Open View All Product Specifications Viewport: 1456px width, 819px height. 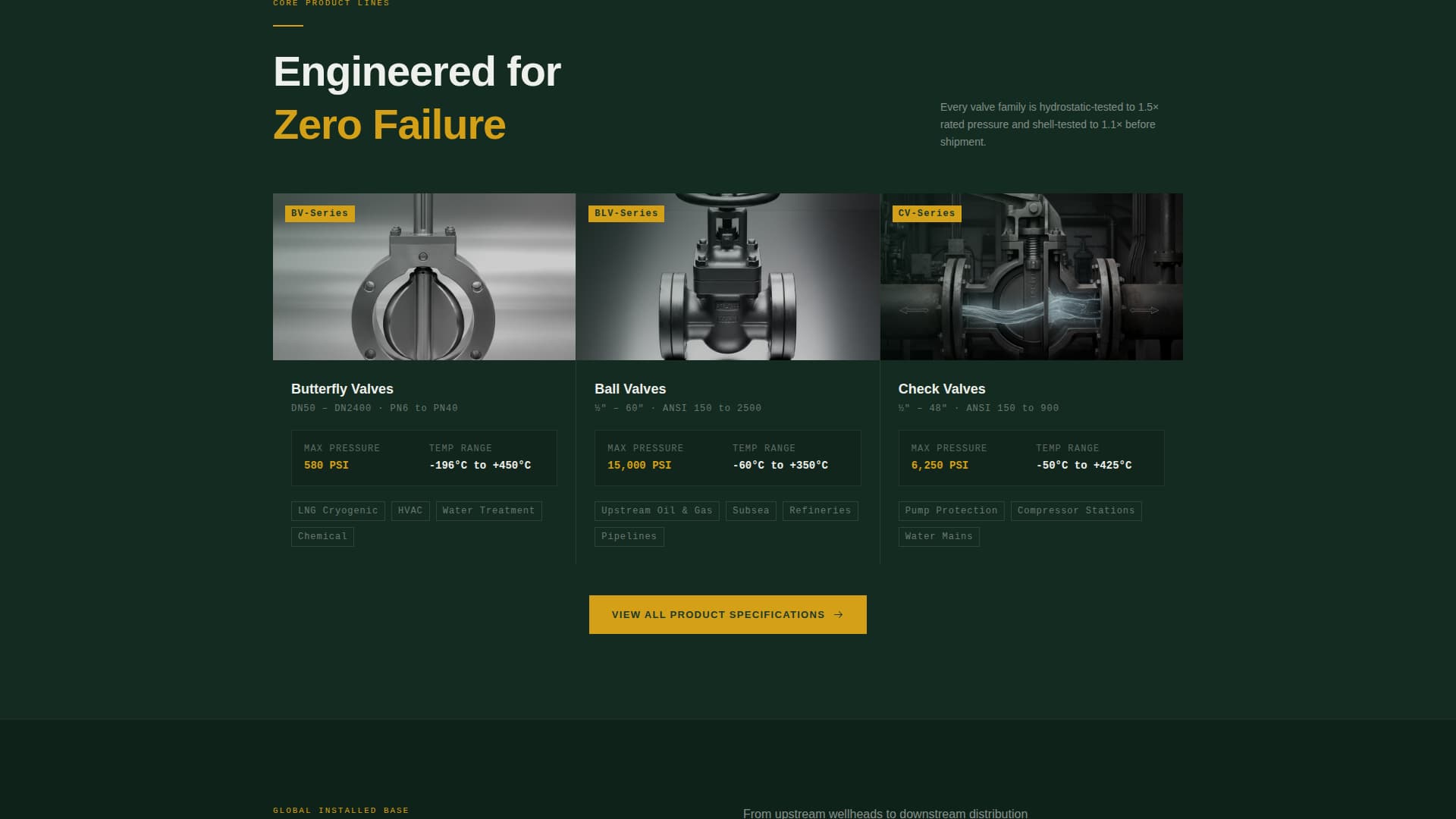727,614
